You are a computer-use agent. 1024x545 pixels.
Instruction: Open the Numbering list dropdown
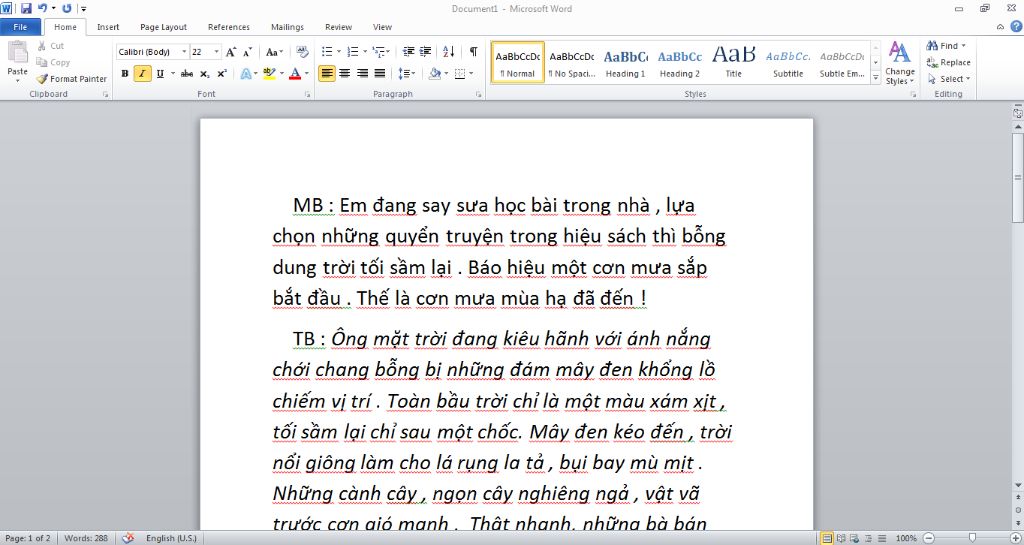[364, 52]
